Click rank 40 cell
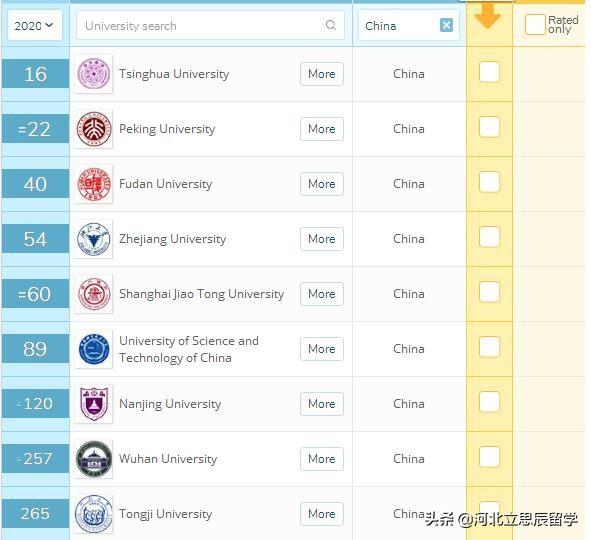 pos(35,184)
